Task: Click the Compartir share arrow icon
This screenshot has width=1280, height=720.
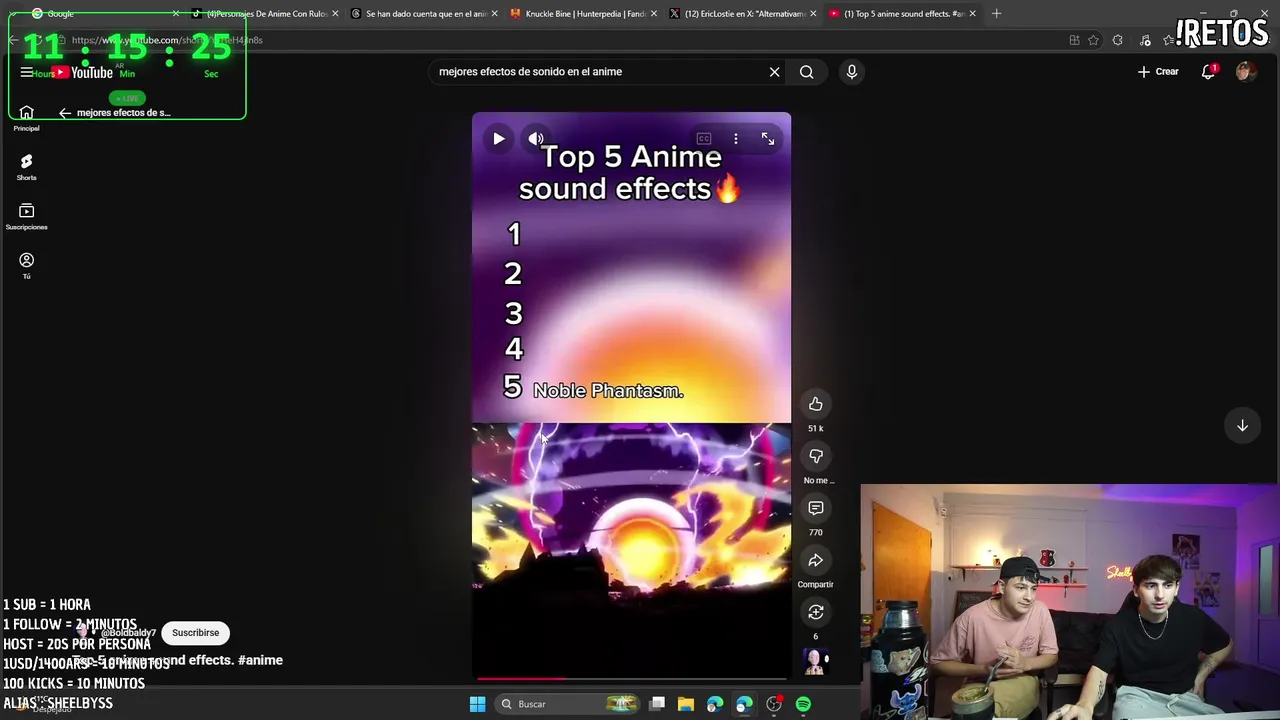Action: point(816,560)
